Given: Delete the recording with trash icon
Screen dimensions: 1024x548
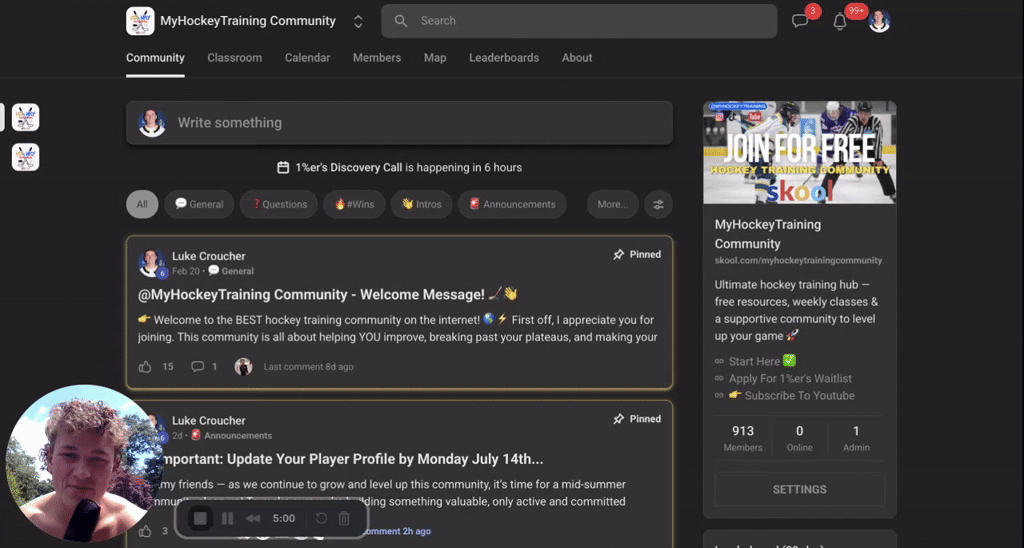Looking at the screenshot, I should coord(344,519).
